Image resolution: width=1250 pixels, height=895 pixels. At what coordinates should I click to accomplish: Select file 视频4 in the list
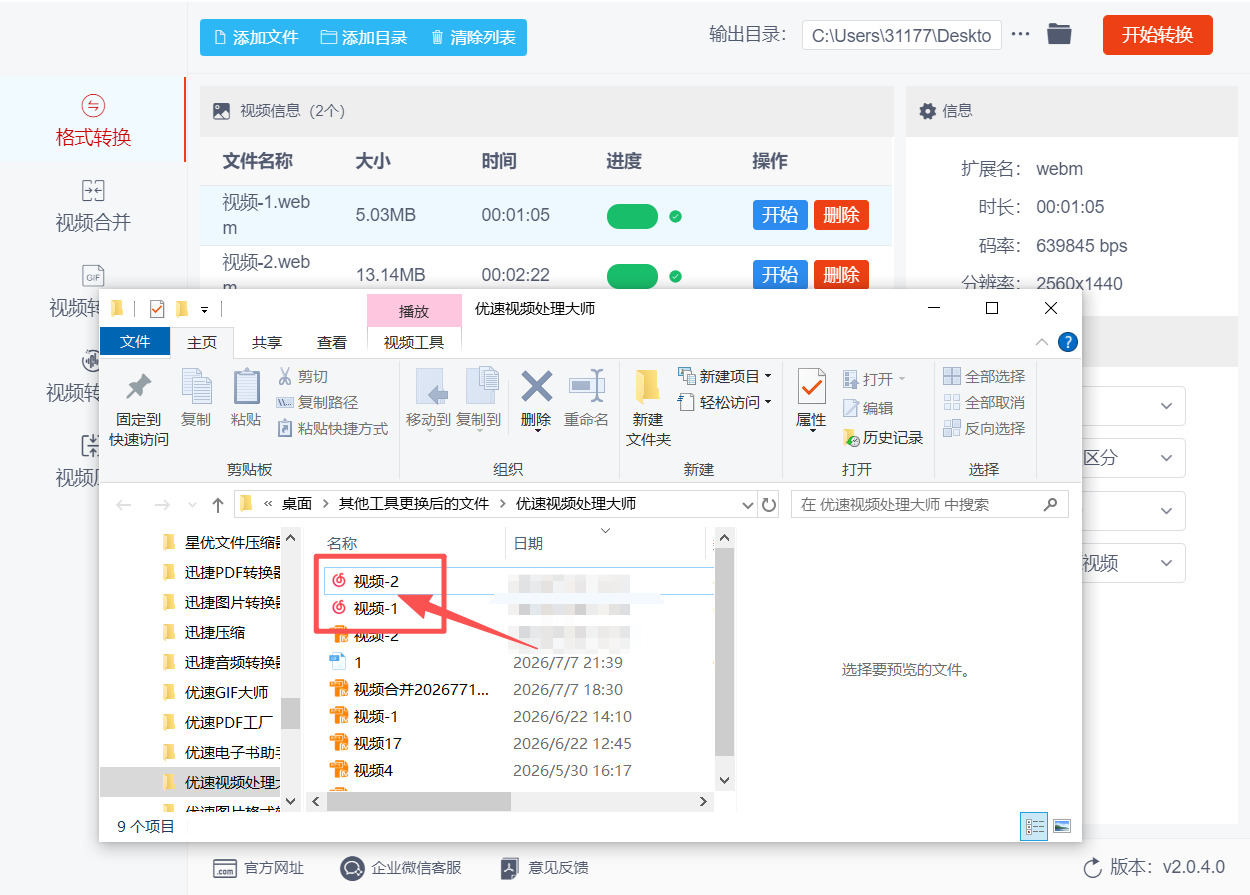point(373,770)
